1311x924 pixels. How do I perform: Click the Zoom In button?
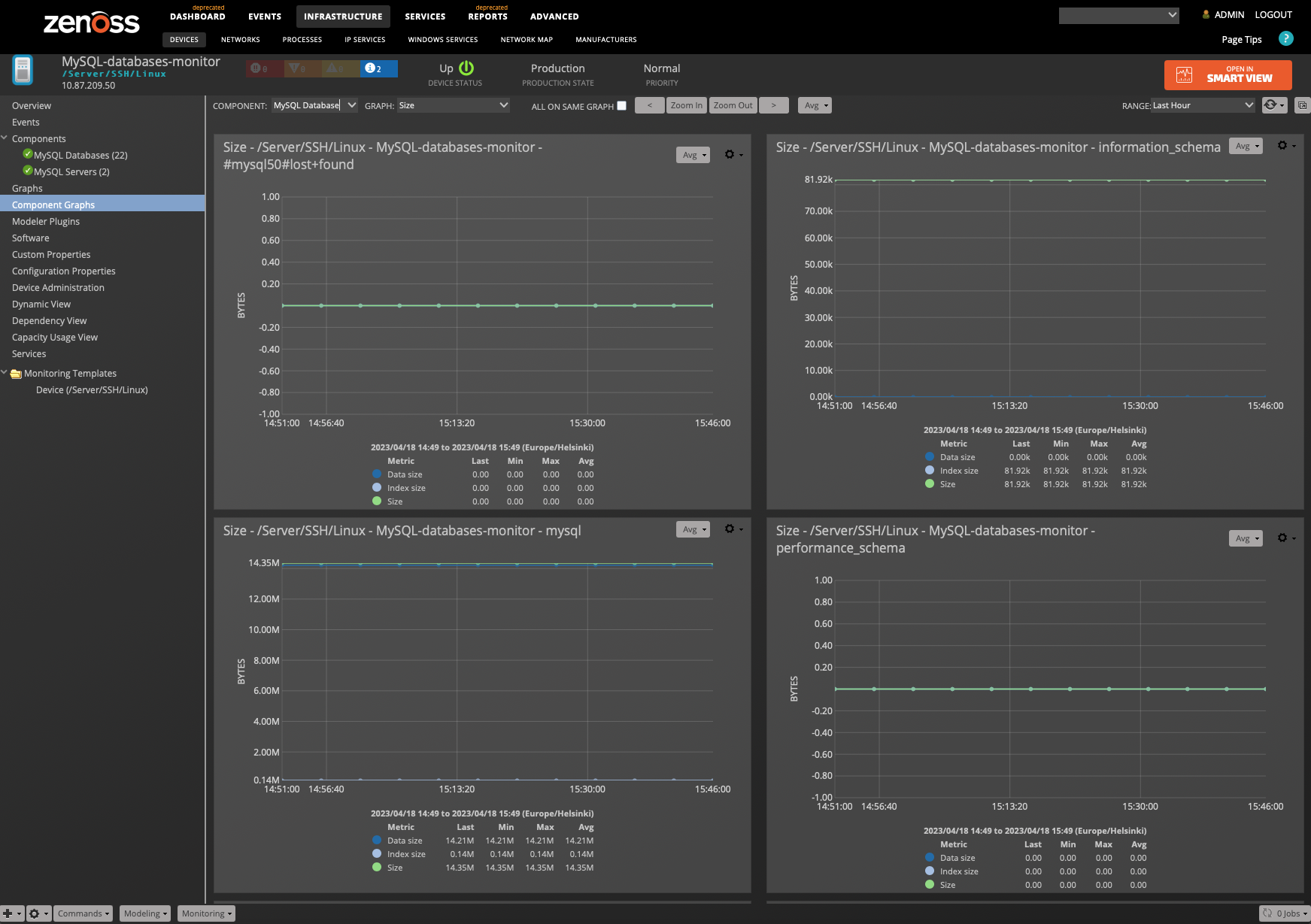(x=687, y=105)
